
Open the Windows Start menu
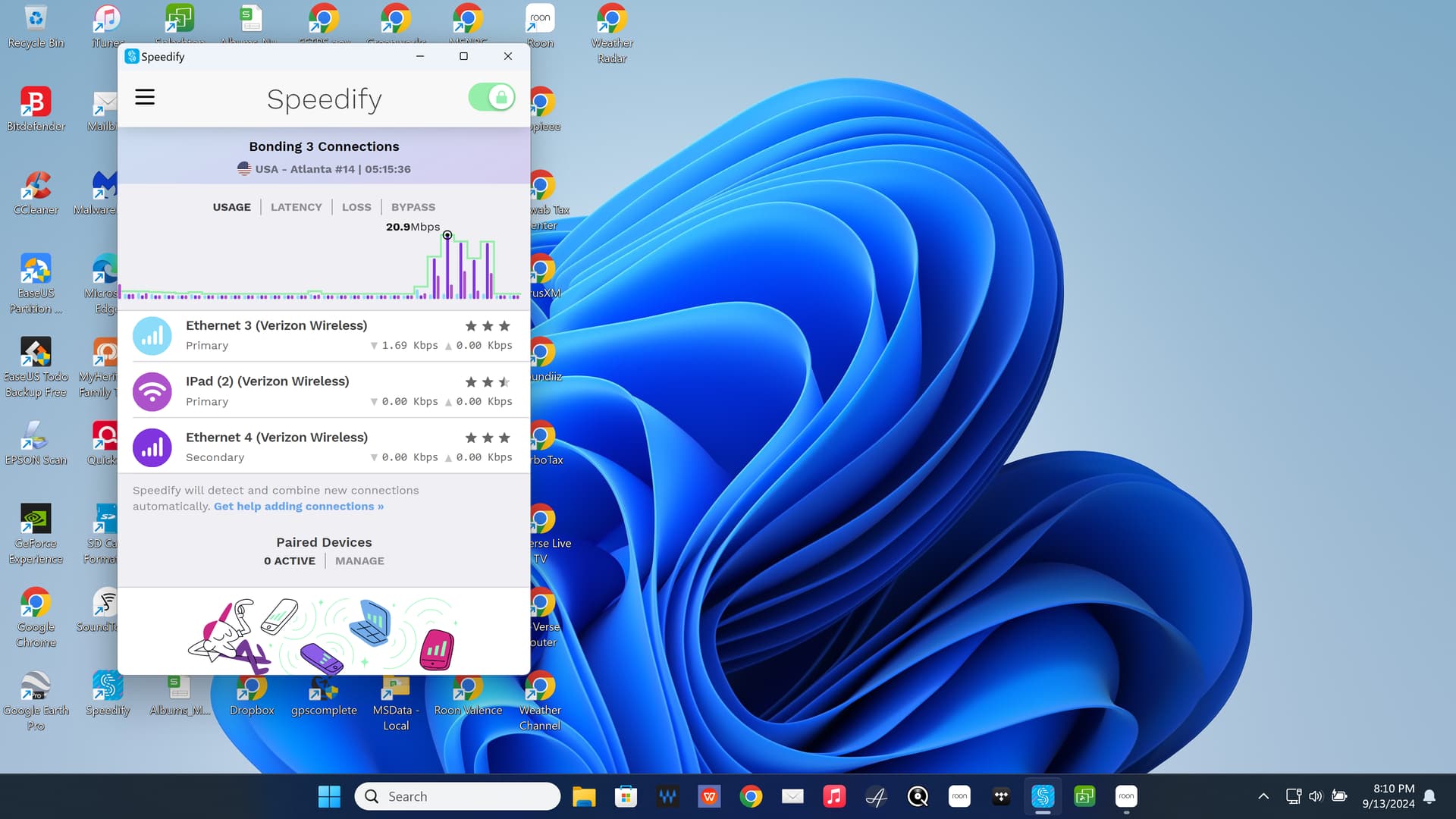[x=329, y=796]
